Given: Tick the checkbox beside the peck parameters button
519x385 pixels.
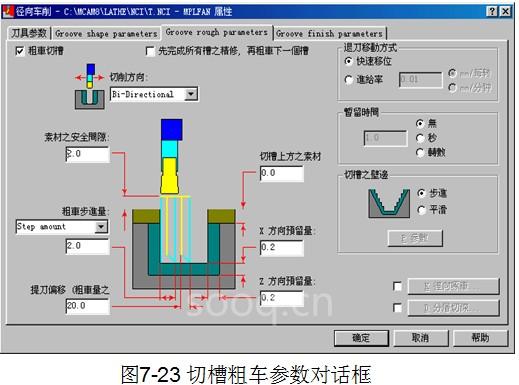Looking at the screenshot, I should pyautogui.click(x=397, y=286).
